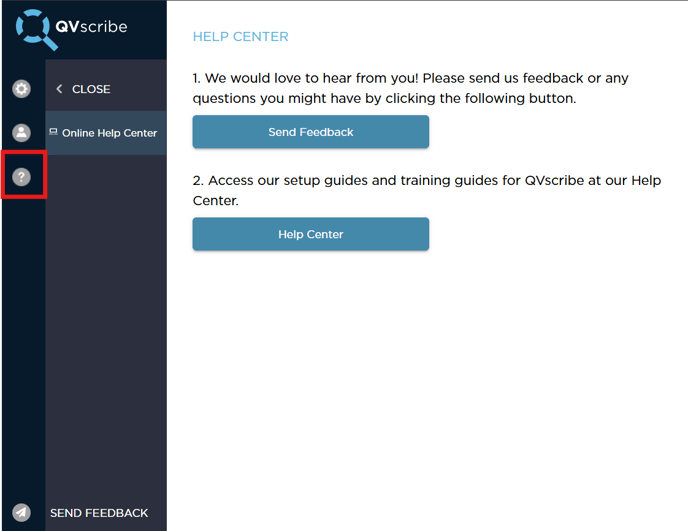The width and height of the screenshot is (688, 531).
Task: Open the user account profile icon
Action: [21, 133]
